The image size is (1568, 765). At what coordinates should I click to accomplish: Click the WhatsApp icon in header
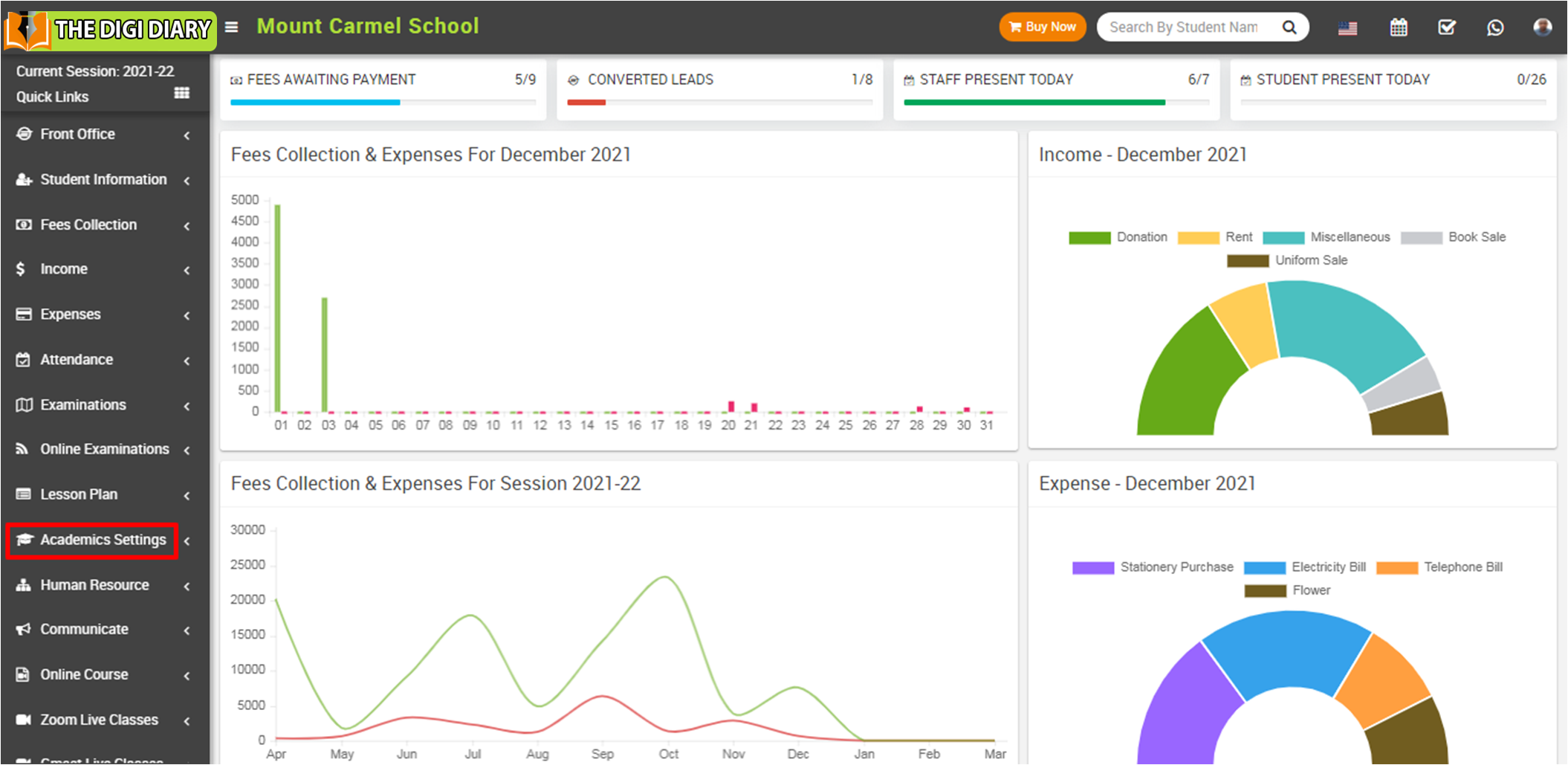click(1495, 28)
